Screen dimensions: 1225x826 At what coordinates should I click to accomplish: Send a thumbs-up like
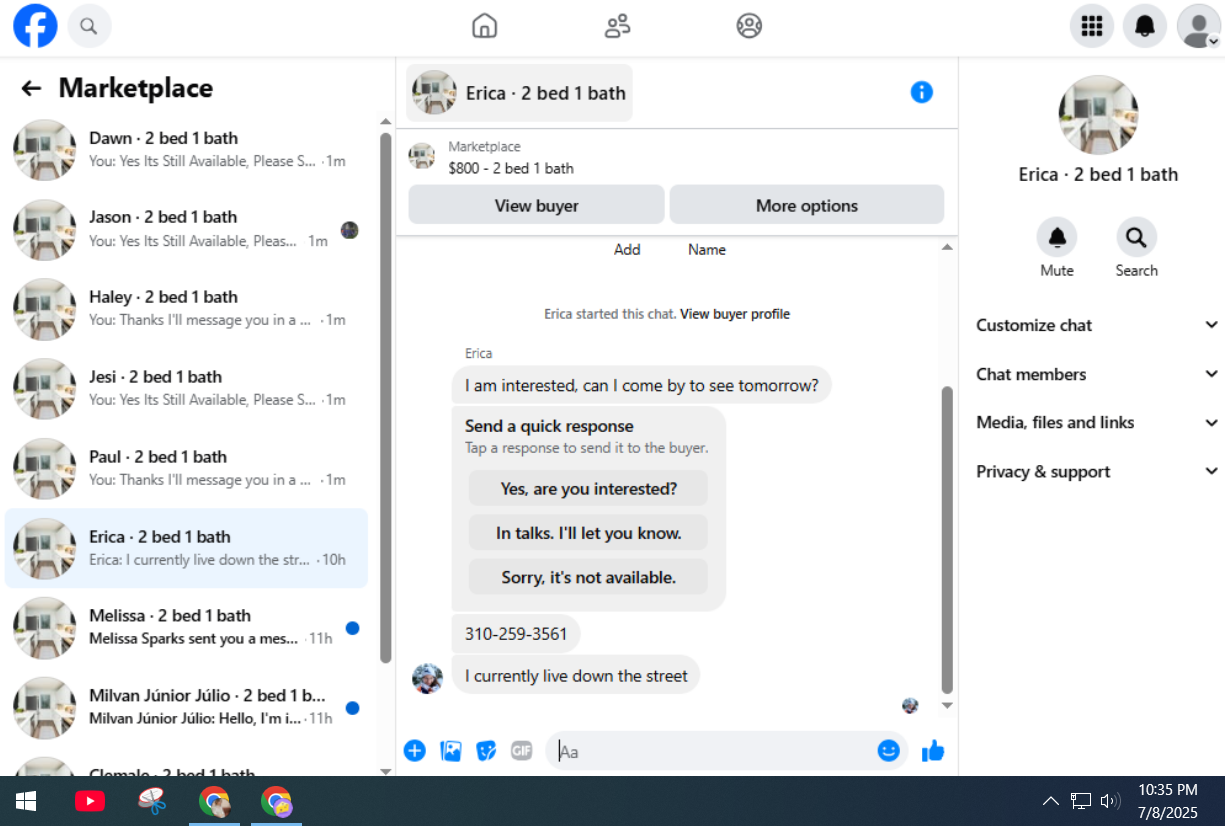[933, 751]
